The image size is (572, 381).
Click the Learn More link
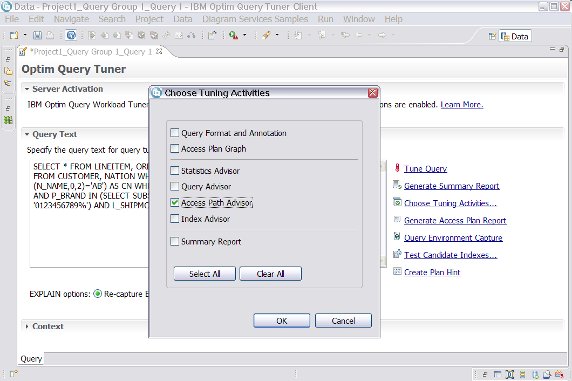462,105
